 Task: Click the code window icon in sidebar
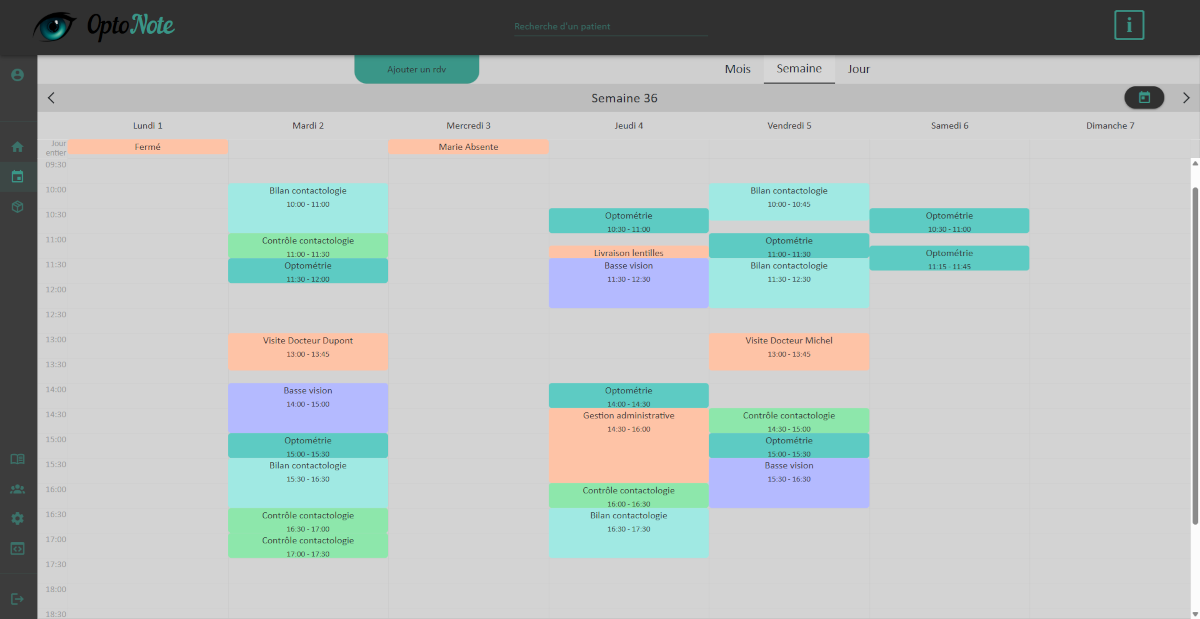point(17,548)
